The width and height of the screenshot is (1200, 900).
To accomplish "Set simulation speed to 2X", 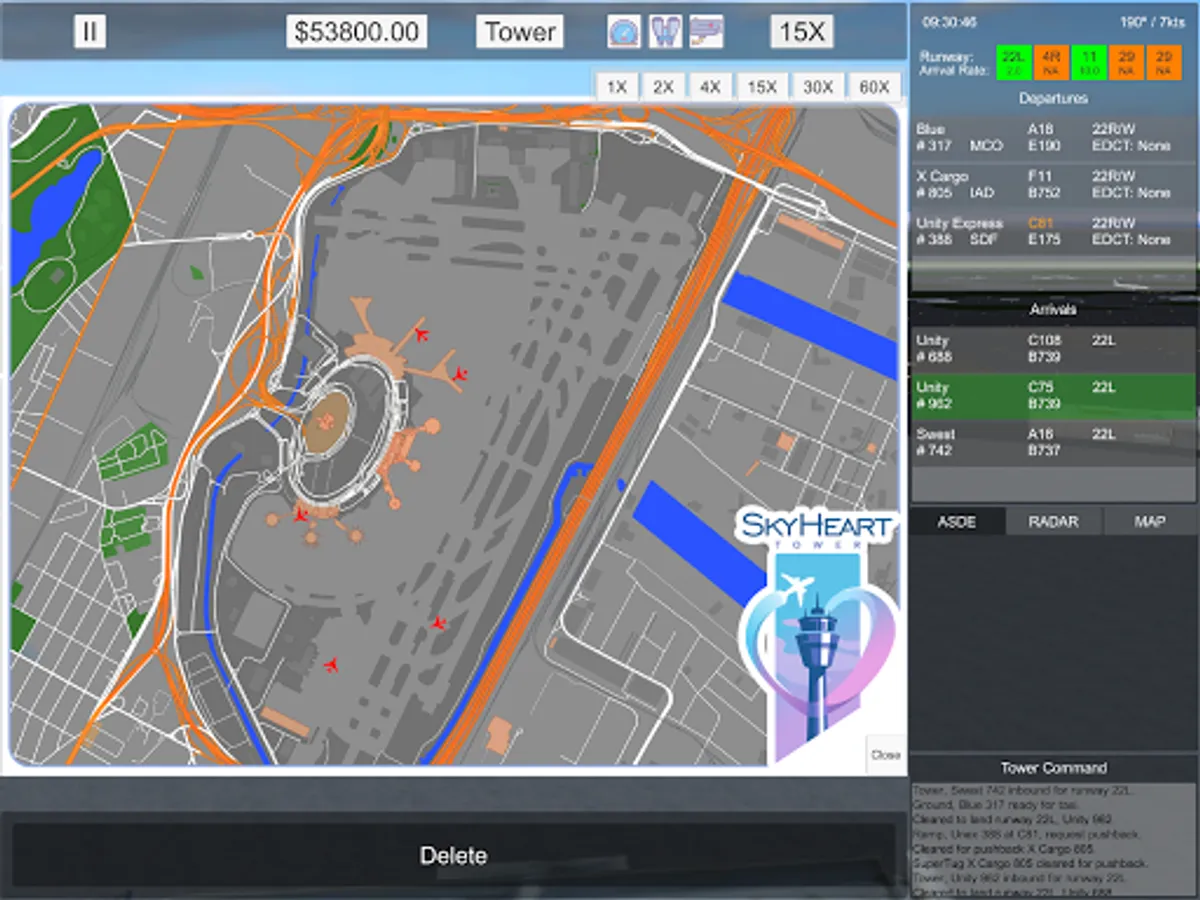I will (663, 87).
